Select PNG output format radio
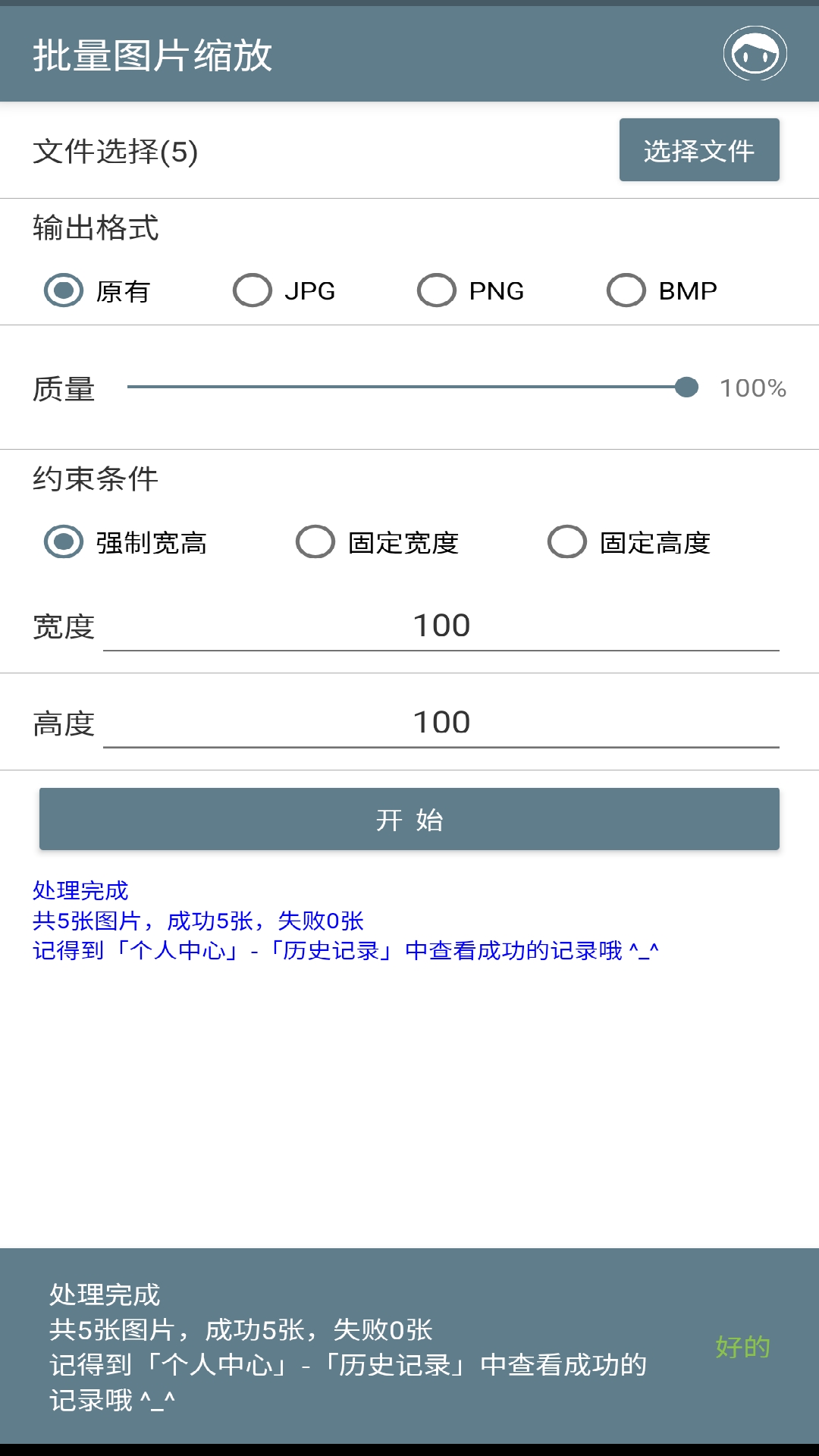Viewport: 819px width, 1456px height. (x=437, y=290)
